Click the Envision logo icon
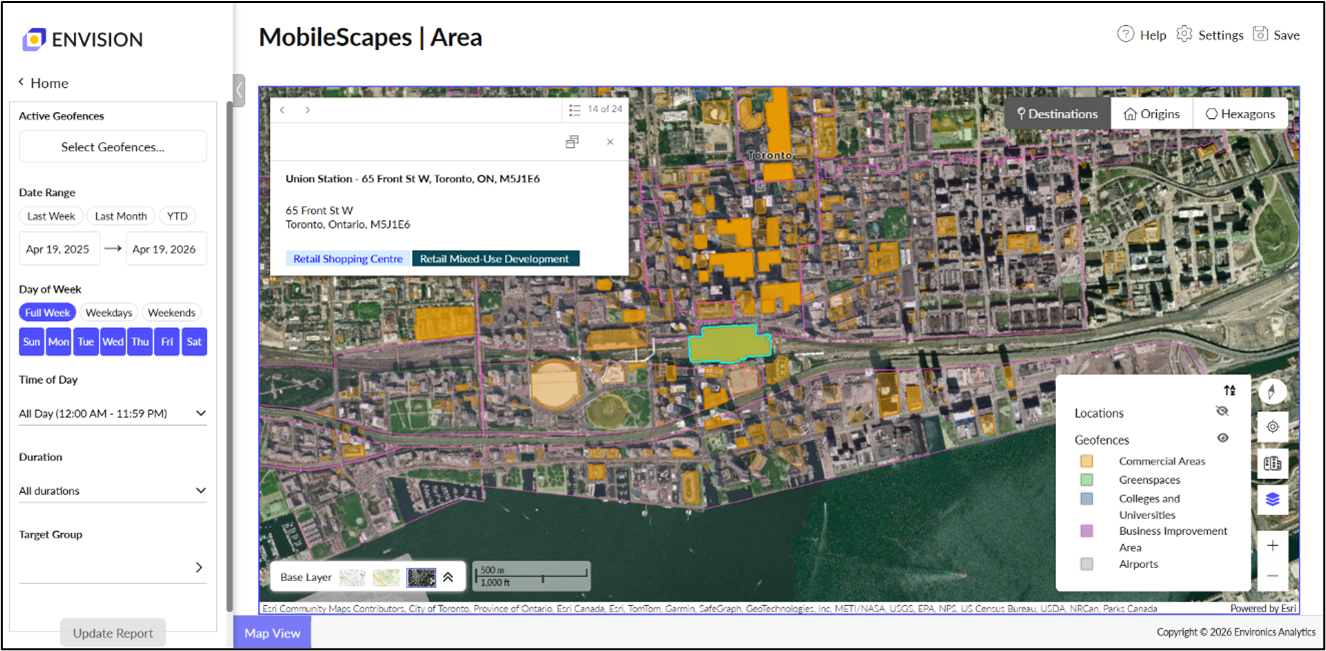Viewport: 1326px width, 651px height. pyautogui.click(x=34, y=40)
